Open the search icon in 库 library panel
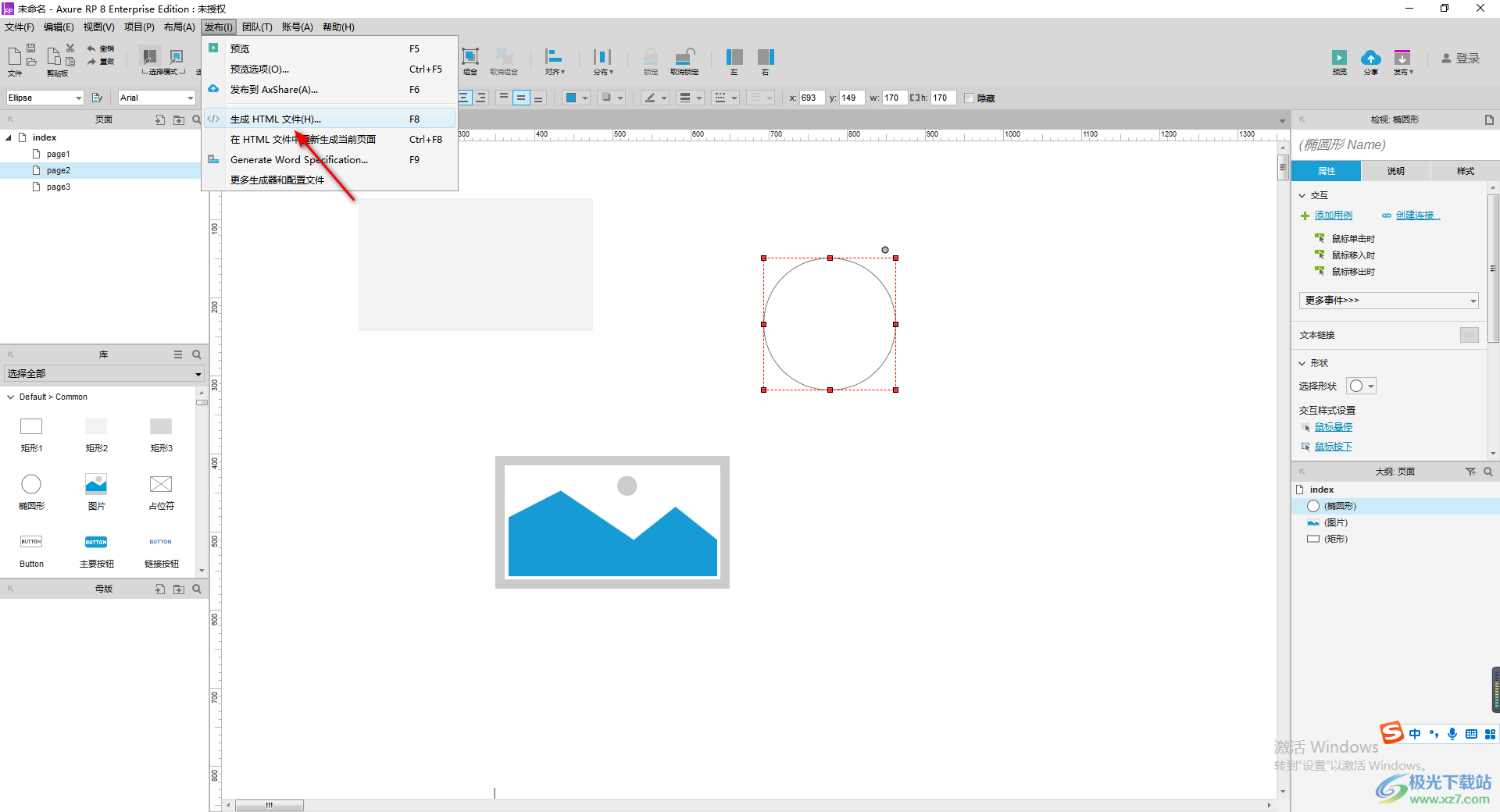 [197, 354]
